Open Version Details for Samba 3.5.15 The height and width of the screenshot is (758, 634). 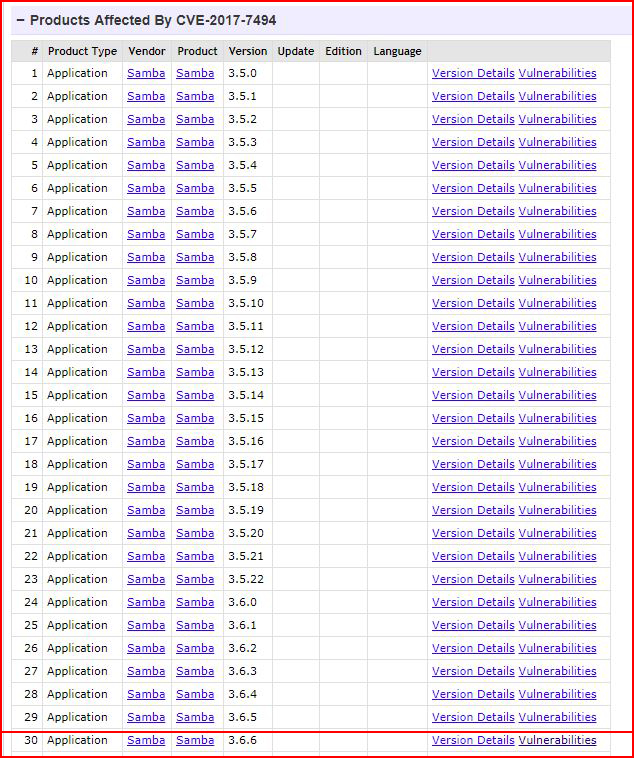(x=473, y=418)
